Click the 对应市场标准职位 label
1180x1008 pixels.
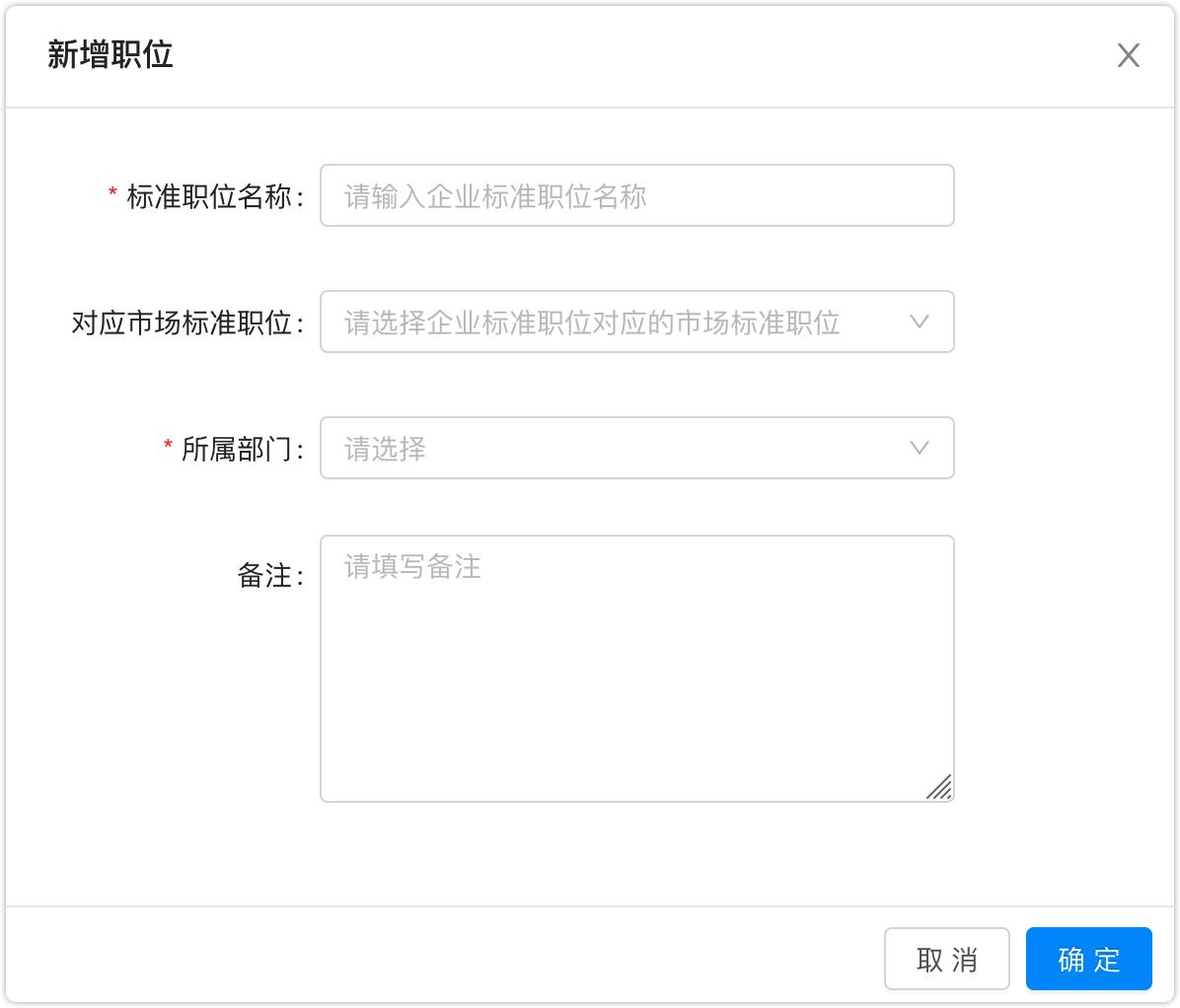pyautogui.click(x=187, y=324)
